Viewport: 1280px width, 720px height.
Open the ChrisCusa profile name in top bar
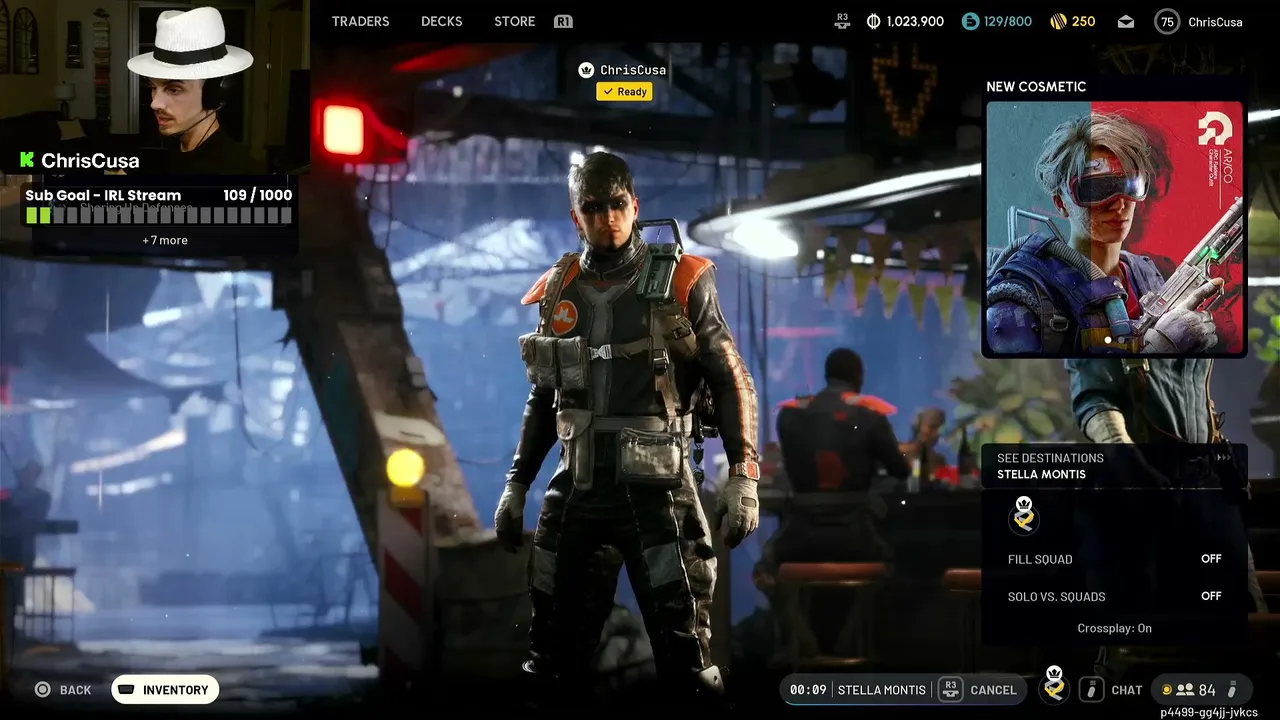(x=1217, y=21)
